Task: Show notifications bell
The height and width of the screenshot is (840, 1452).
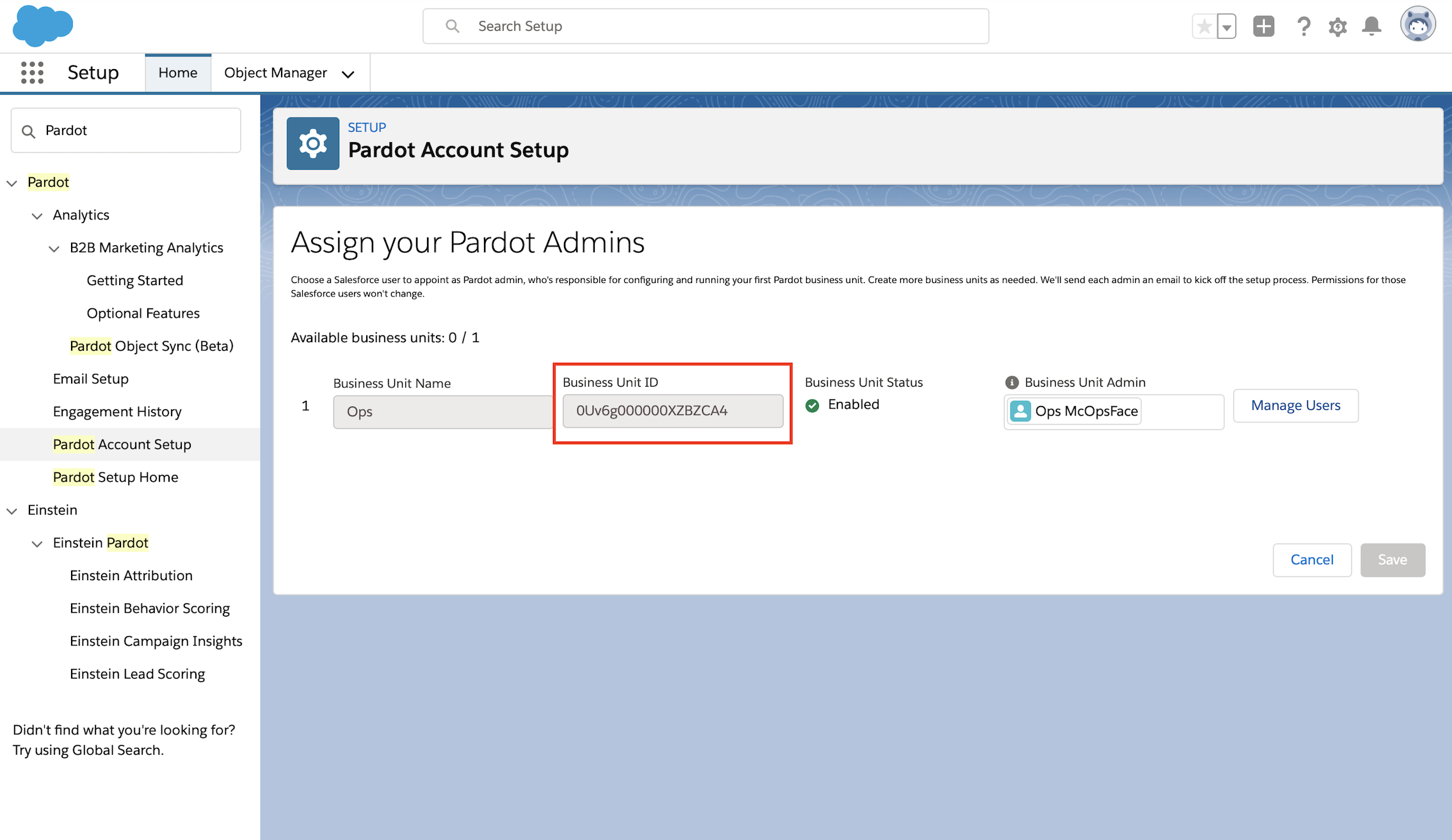Action: (1371, 26)
